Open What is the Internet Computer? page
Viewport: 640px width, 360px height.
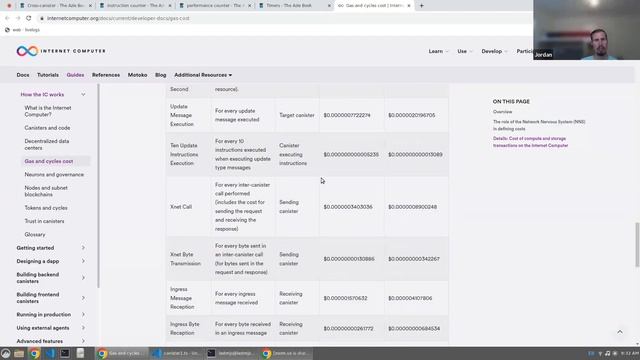(48, 111)
